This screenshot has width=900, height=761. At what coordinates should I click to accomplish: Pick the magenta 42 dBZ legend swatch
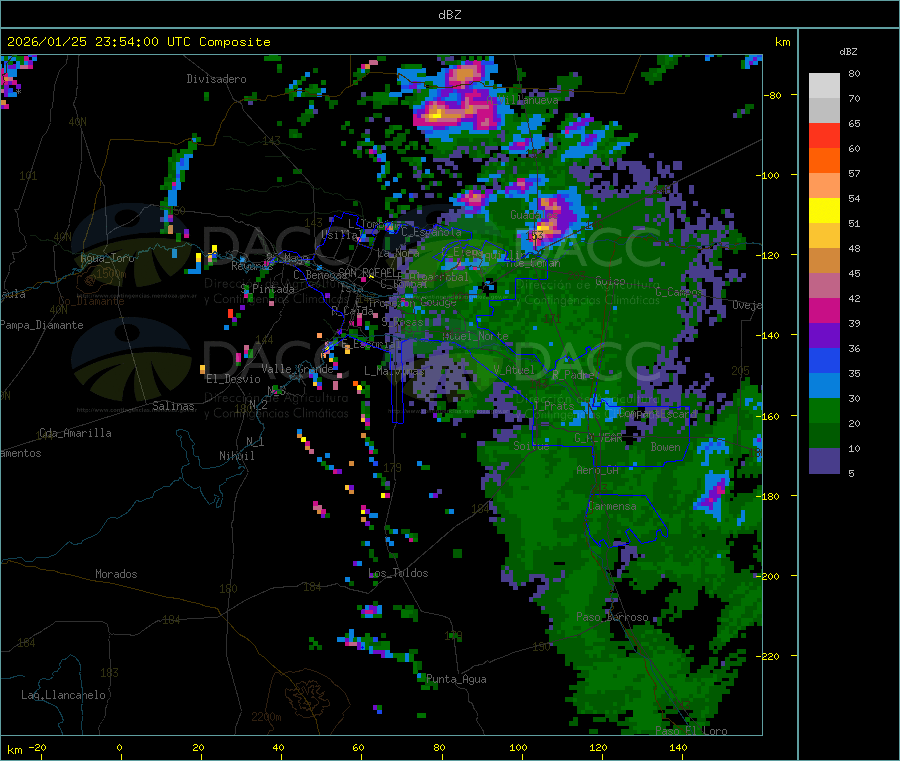click(824, 310)
